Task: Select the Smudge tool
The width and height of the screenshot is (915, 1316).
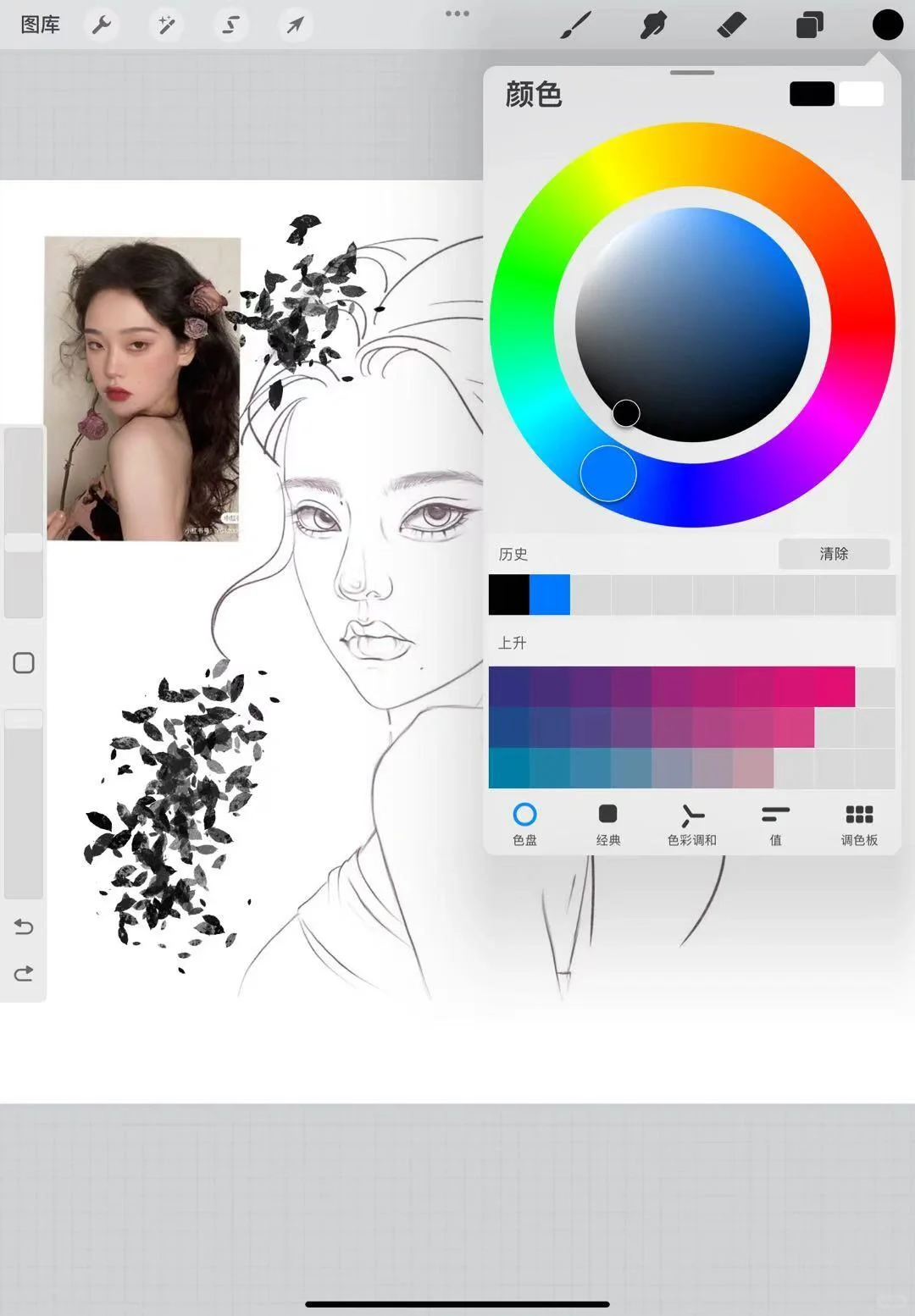Action: 652,25
